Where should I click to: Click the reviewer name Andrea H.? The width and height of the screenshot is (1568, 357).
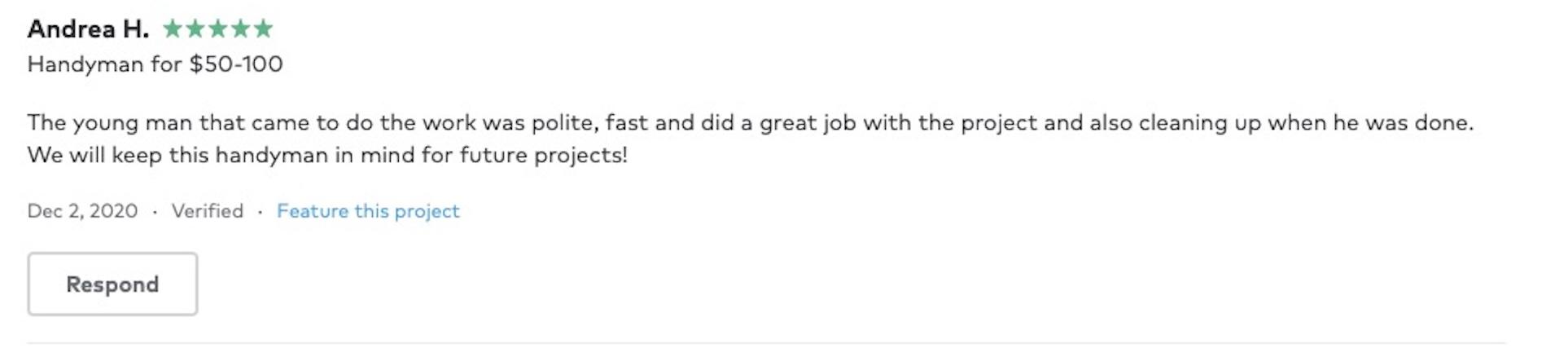click(88, 29)
